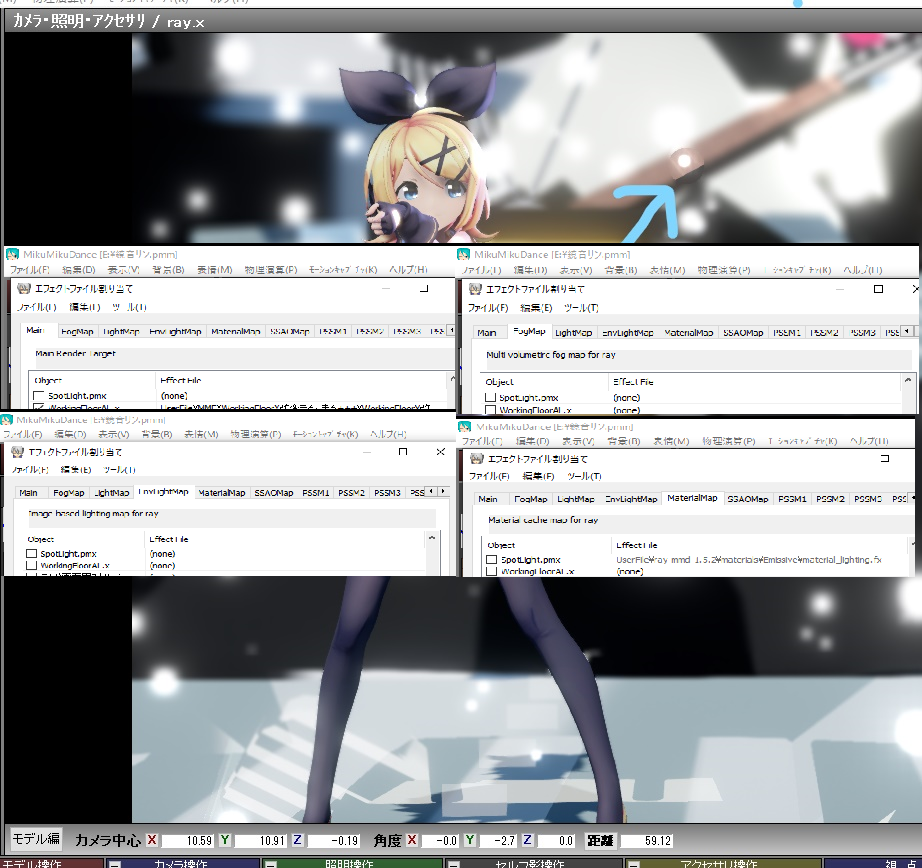Uncheck WorkingFloorAL.x in Main Render Target window
Image resolution: width=922 pixels, height=868 pixels.
[x=39, y=406]
